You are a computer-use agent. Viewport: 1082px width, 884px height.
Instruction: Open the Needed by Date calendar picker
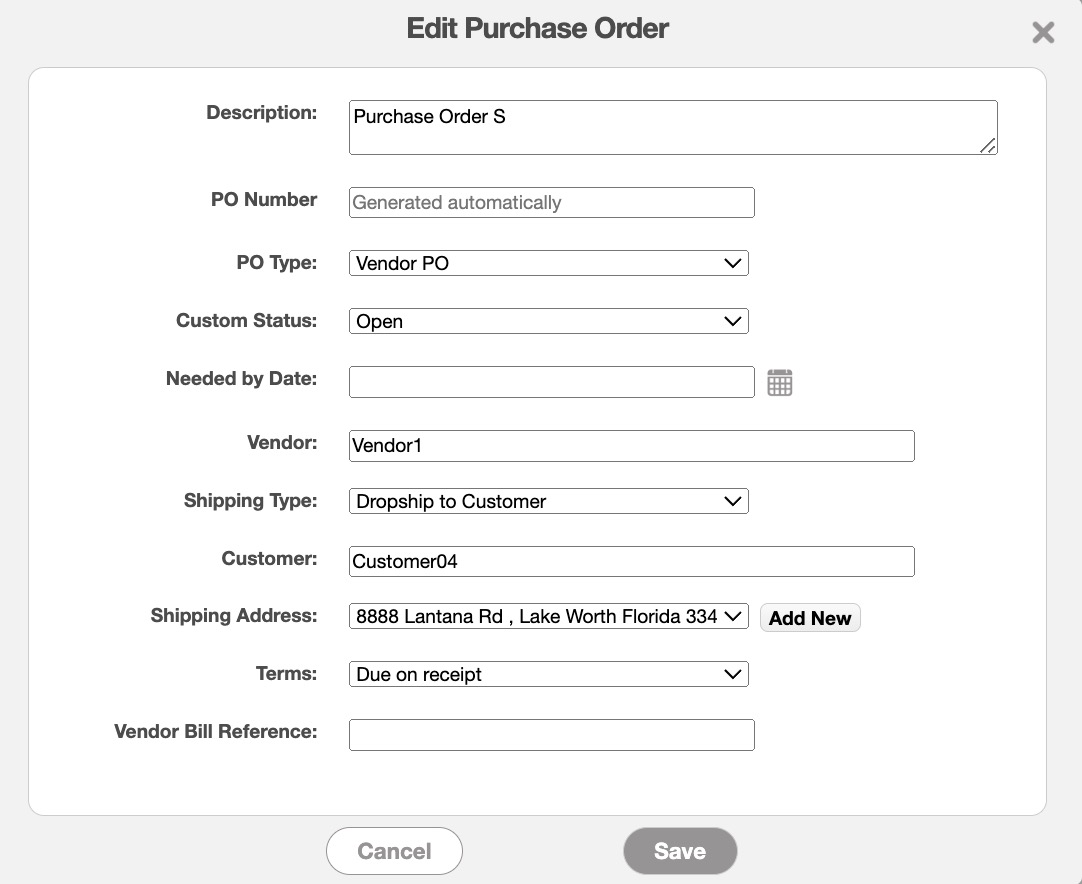coord(779,382)
